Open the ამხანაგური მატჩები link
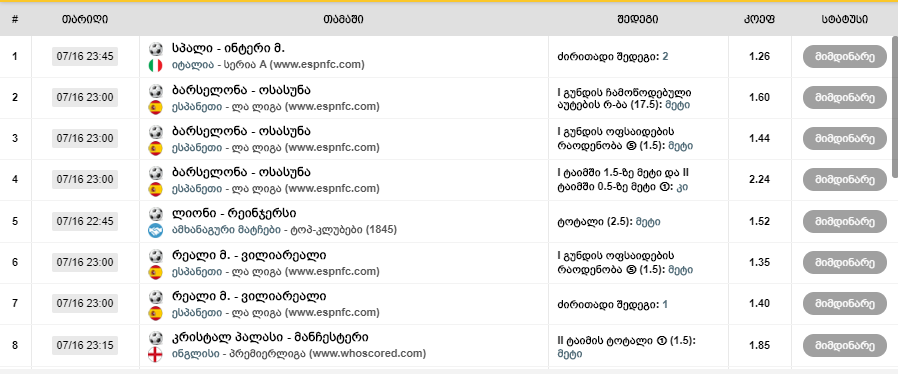 (x=226, y=230)
